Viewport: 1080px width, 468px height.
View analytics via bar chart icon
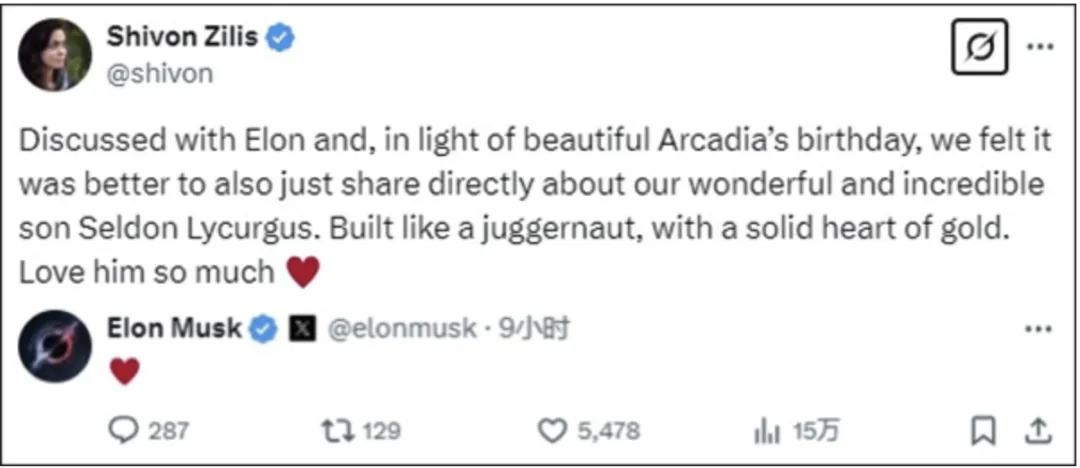[x=766, y=430]
